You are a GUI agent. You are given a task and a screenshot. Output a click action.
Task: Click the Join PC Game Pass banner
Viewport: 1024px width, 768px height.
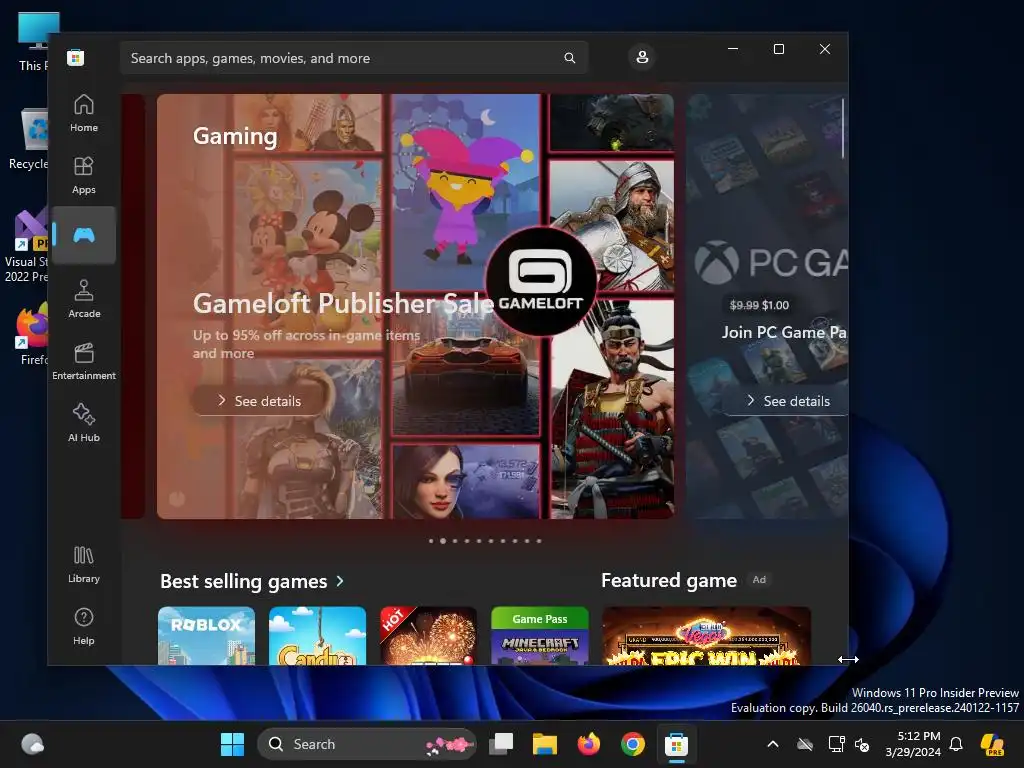(767, 306)
